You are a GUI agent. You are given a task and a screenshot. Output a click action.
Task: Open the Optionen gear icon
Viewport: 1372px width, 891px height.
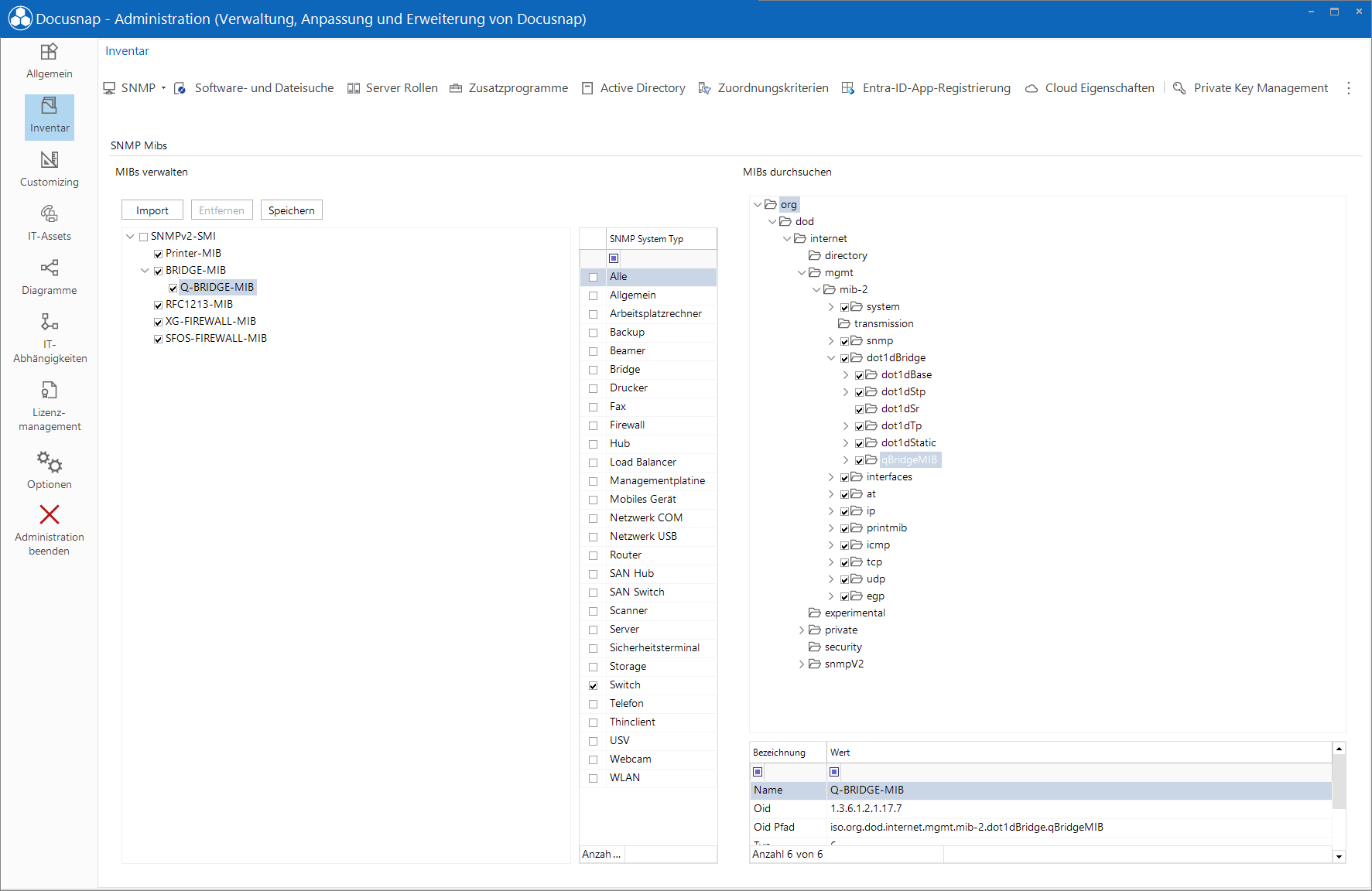[x=50, y=462]
